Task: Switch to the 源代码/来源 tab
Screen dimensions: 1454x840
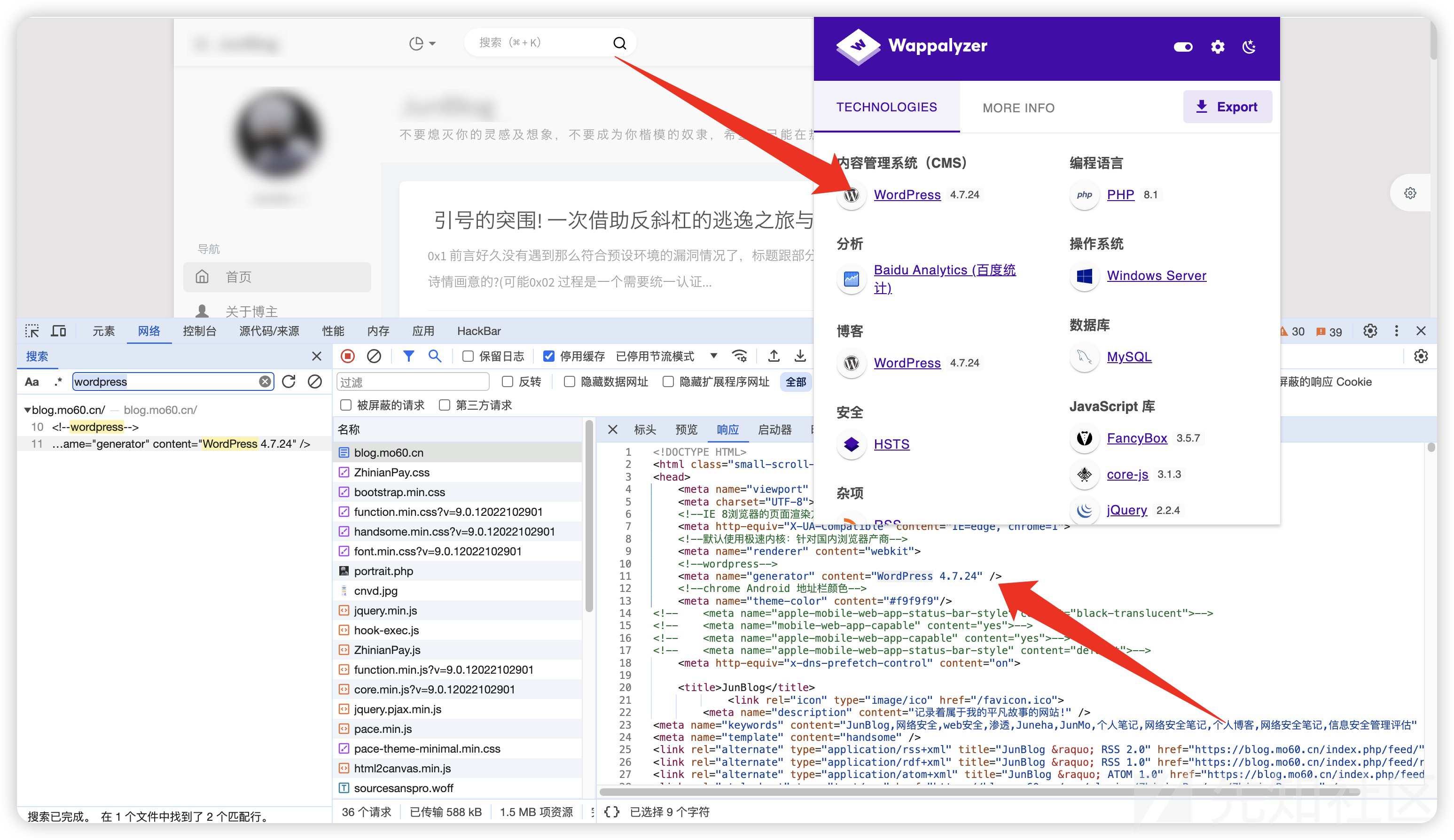Action: tap(269, 331)
